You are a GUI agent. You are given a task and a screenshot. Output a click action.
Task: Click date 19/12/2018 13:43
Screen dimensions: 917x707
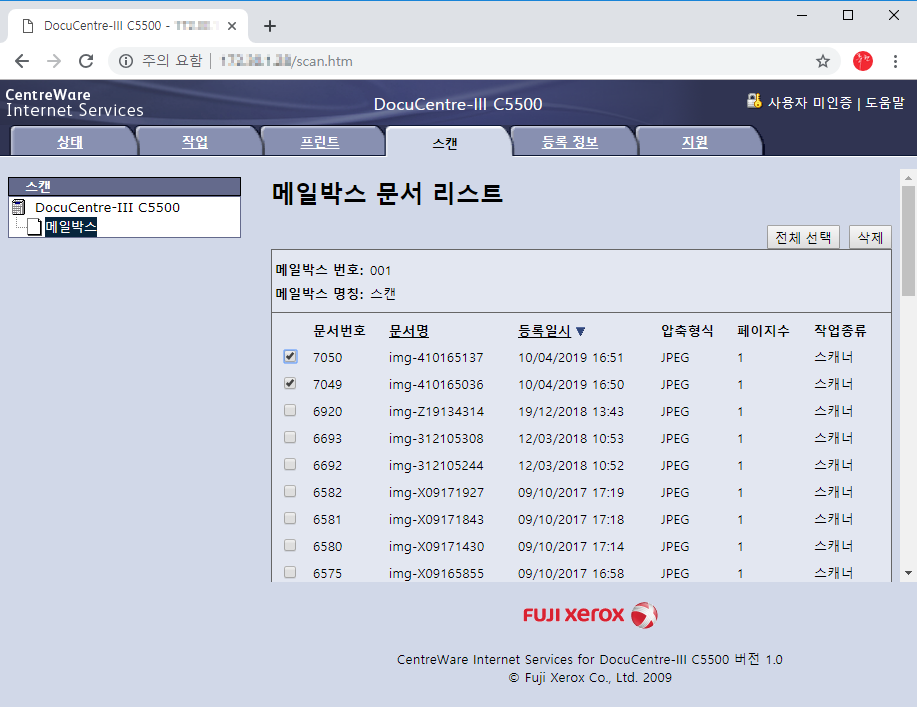[571, 411]
